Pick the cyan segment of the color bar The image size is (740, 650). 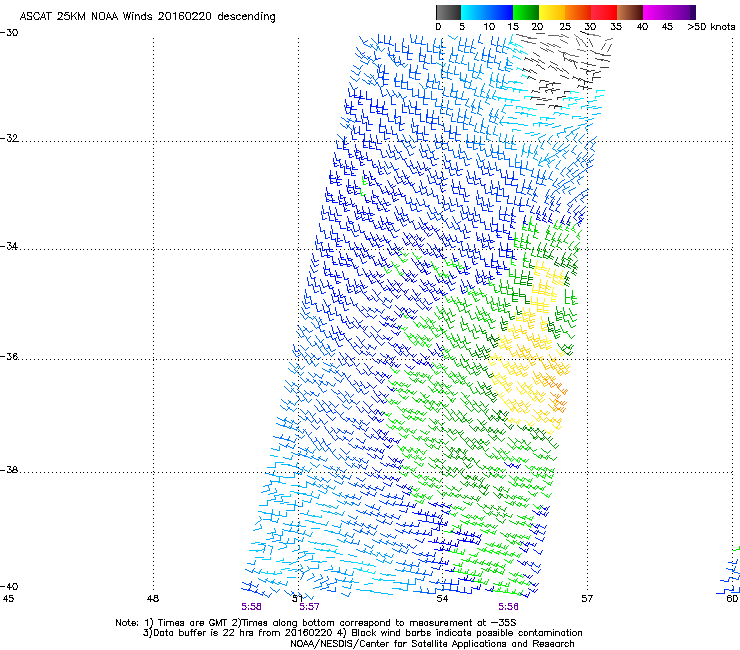point(473,12)
